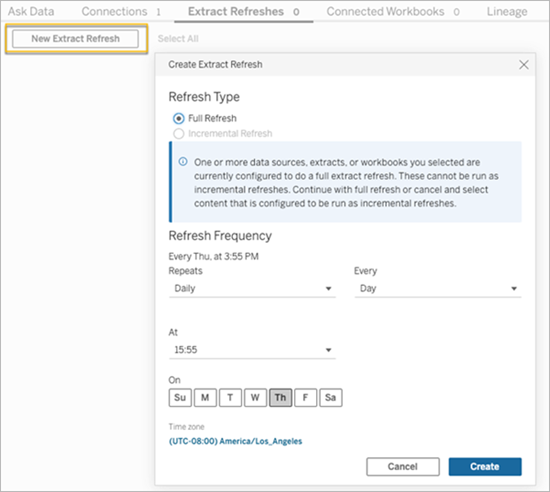Image resolution: width=550 pixels, height=492 pixels.
Task: Close the Create Extract Refresh dialog
Action: click(x=523, y=65)
